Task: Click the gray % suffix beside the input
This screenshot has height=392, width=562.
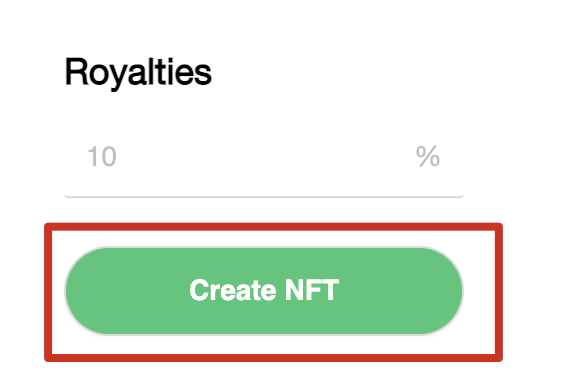Action: 428,157
